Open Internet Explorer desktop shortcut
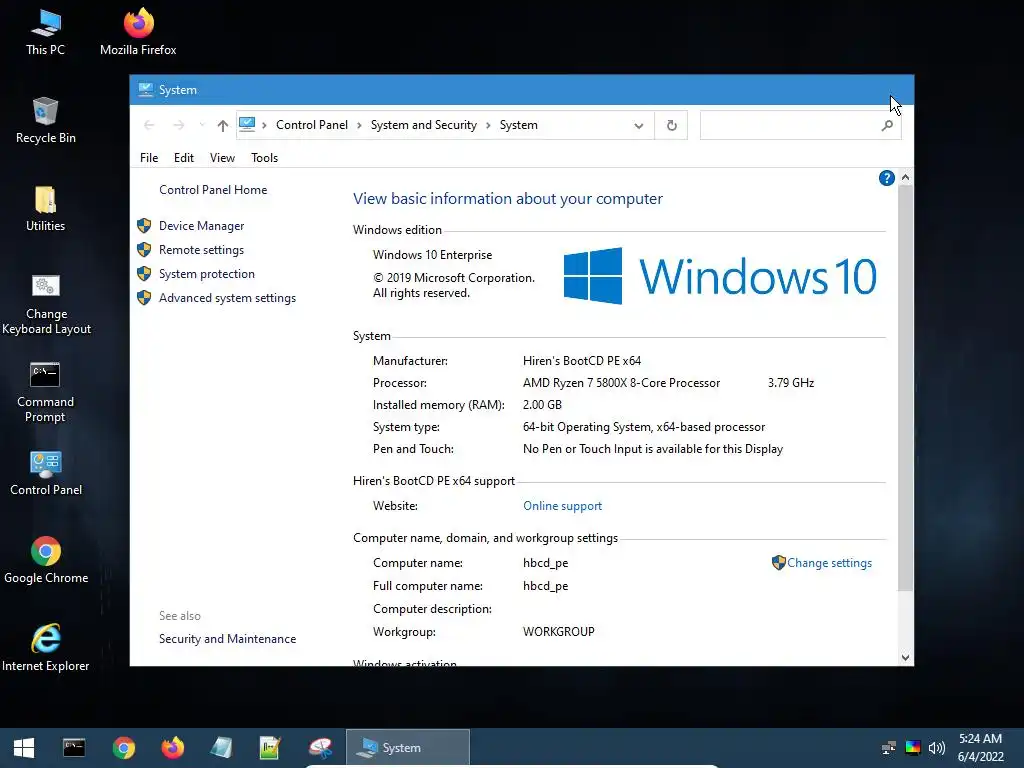Screen dimensions: 1024x768 [46, 648]
